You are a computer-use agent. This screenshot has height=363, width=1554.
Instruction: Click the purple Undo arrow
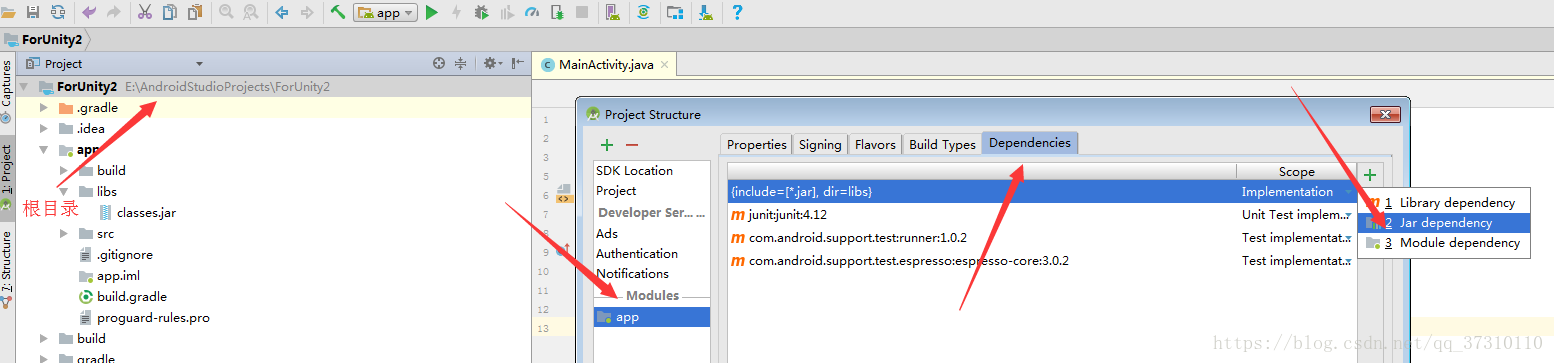point(89,12)
